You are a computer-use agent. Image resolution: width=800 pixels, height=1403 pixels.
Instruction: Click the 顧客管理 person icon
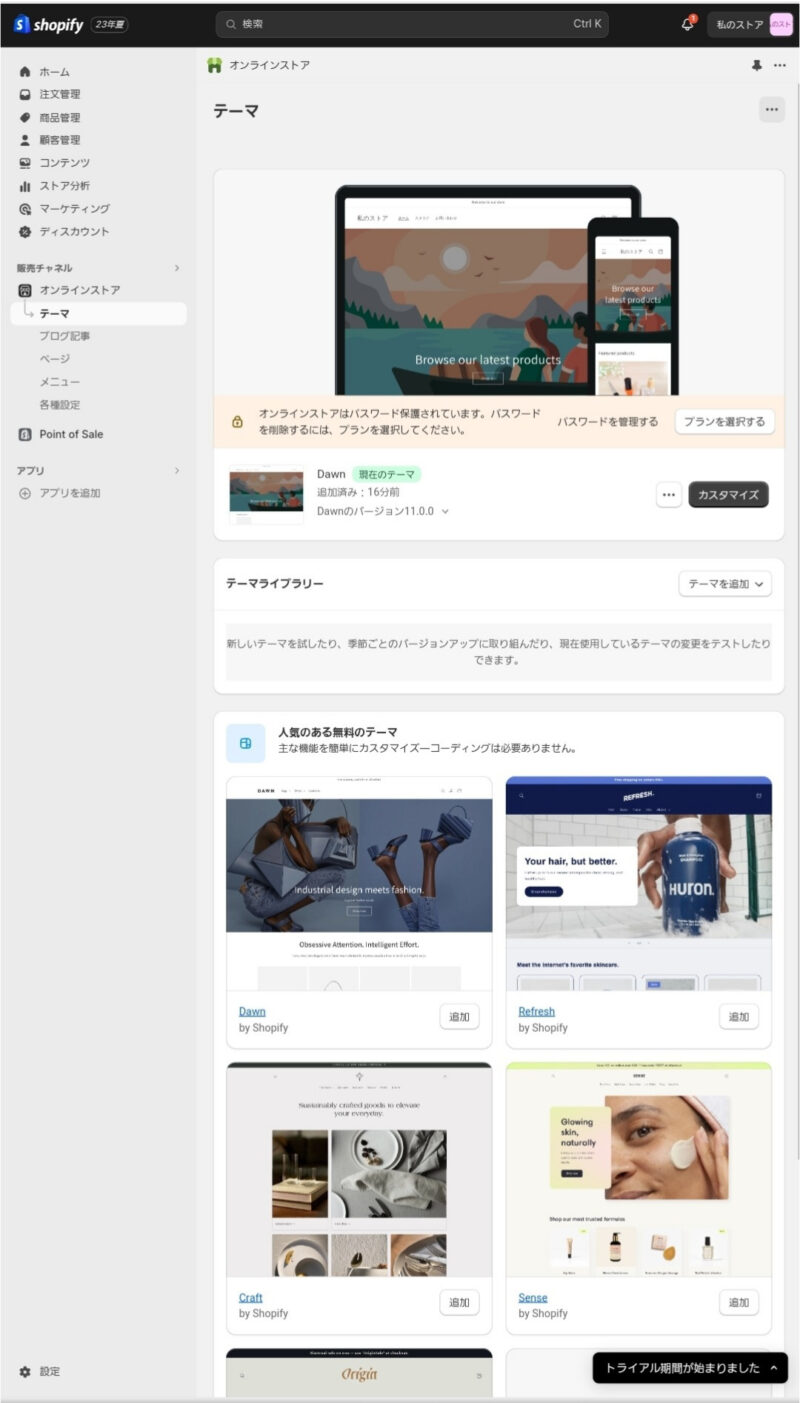coord(25,140)
